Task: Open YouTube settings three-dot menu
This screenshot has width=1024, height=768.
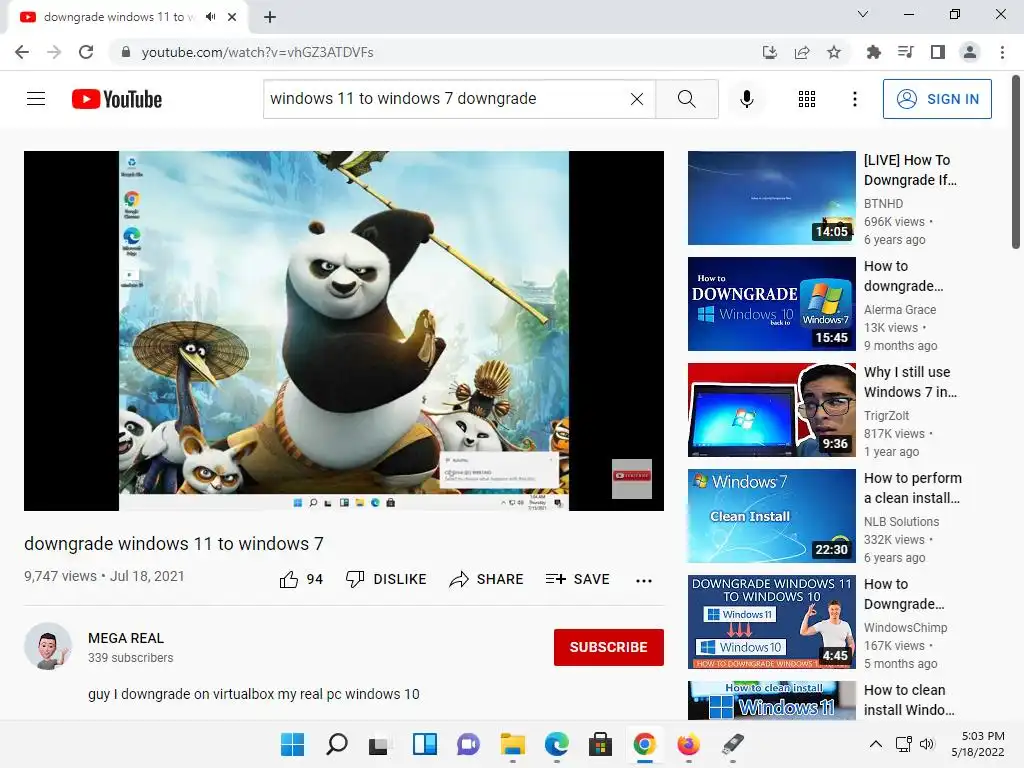Action: tap(854, 99)
